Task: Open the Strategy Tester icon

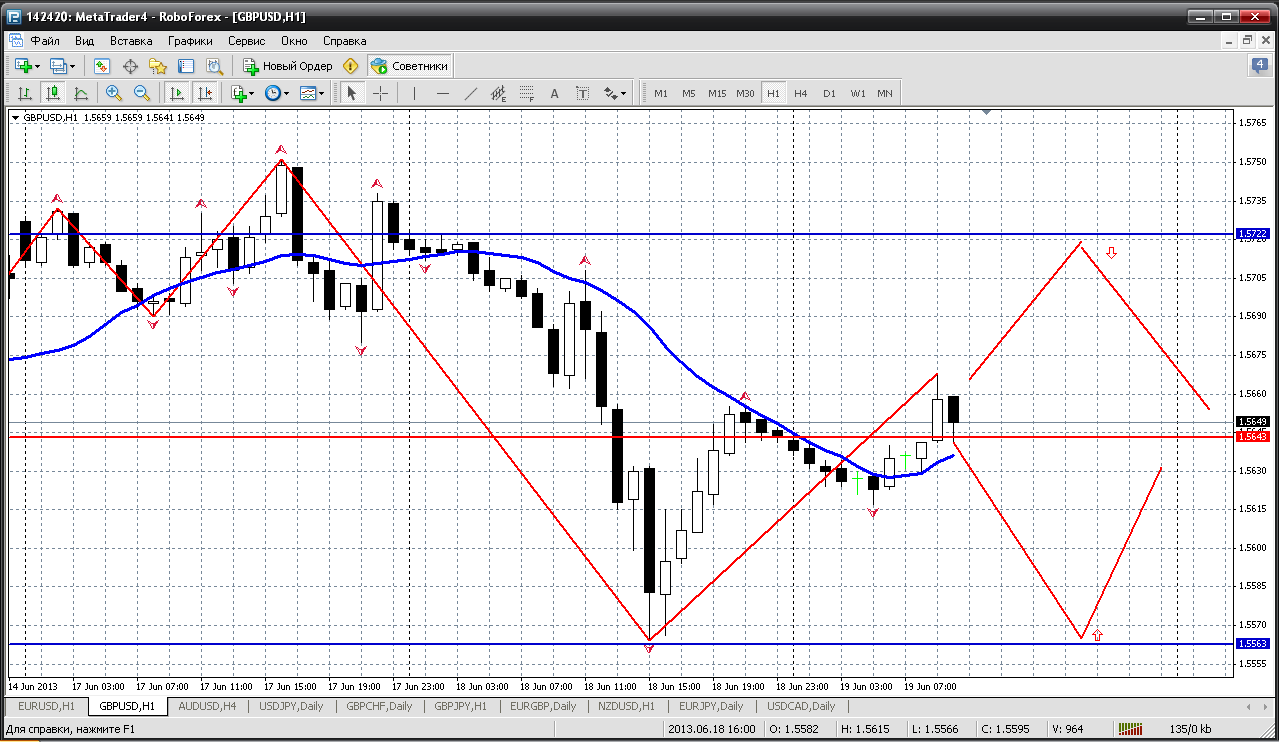Action: [x=214, y=66]
